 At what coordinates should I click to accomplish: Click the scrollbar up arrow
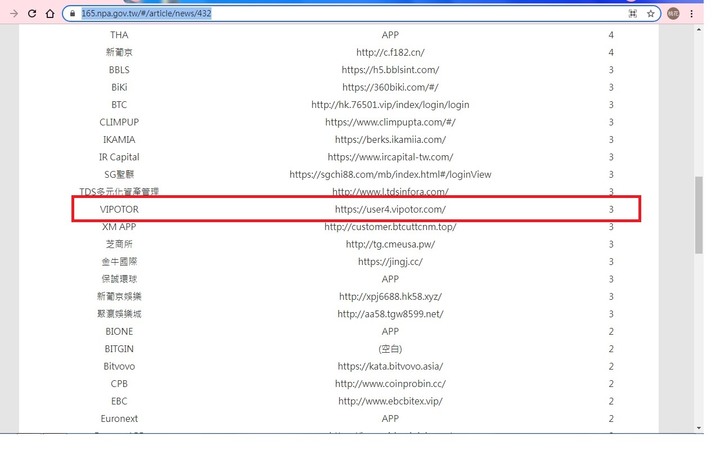(x=699, y=30)
